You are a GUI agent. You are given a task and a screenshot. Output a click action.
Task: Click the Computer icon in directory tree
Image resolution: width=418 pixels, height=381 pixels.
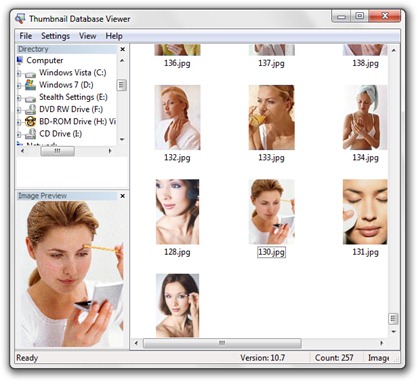point(20,60)
